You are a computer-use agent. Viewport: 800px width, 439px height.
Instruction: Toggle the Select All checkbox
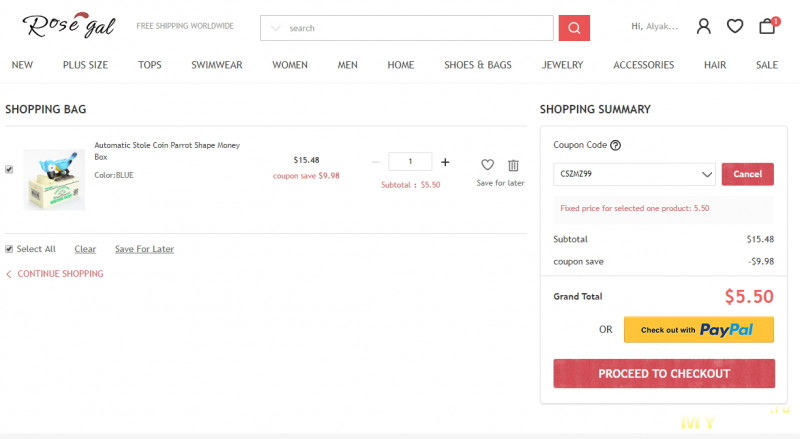click(x=9, y=249)
